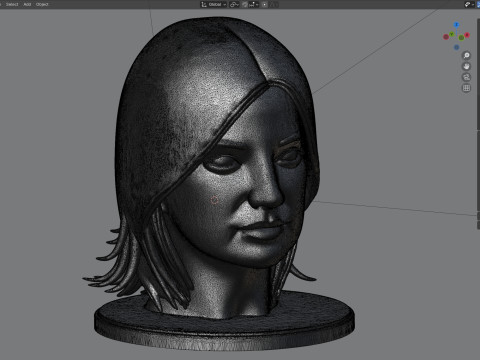The height and width of the screenshot is (360, 480).
Task: Open object type visibility dropdown at top right
Action: (469, 4)
